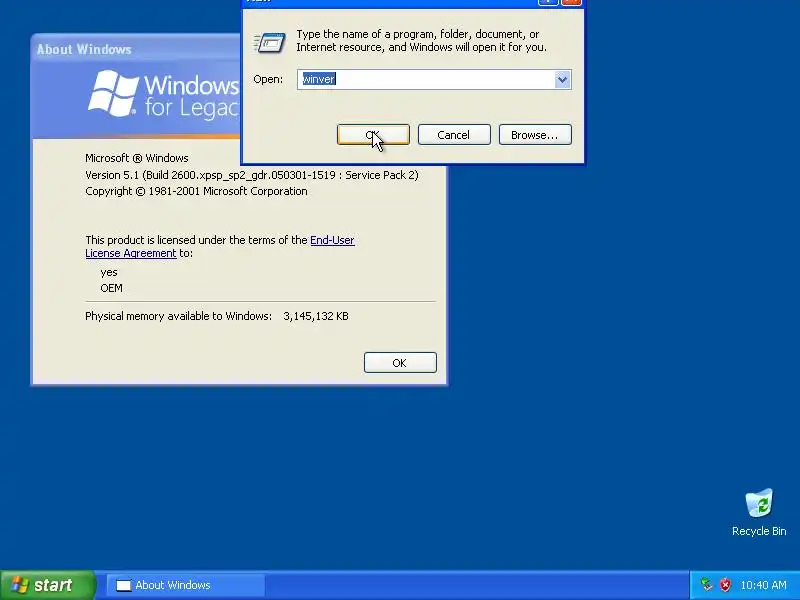The width and height of the screenshot is (800, 600).
Task: Click the 'Physical memory available to Windows' label
Action: click(x=178, y=316)
